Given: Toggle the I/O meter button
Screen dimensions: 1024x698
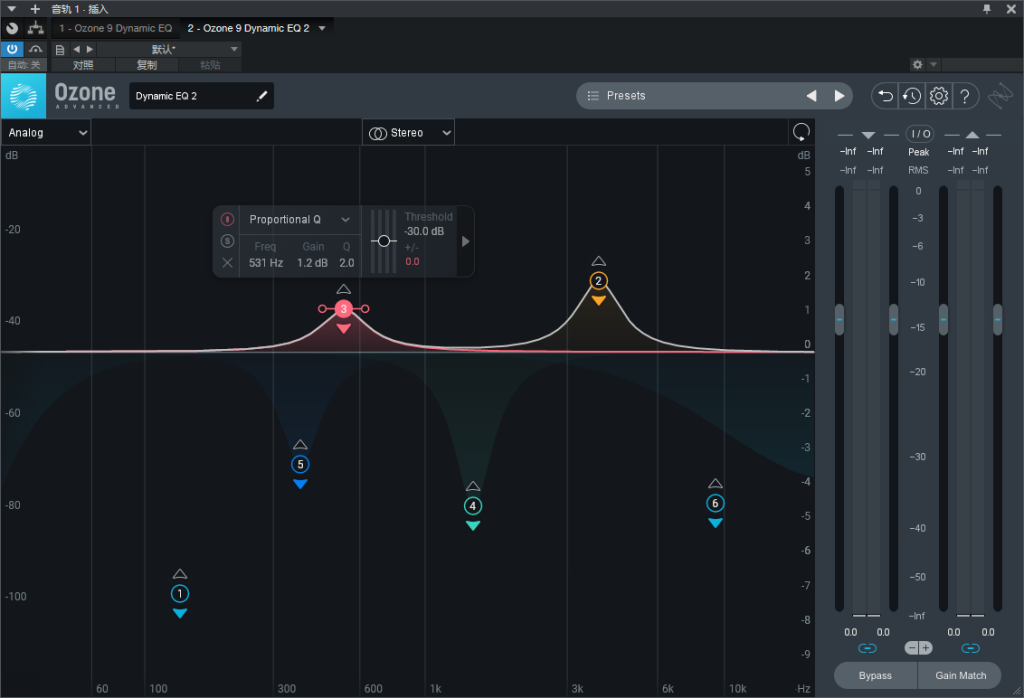Looking at the screenshot, I should coord(920,134).
